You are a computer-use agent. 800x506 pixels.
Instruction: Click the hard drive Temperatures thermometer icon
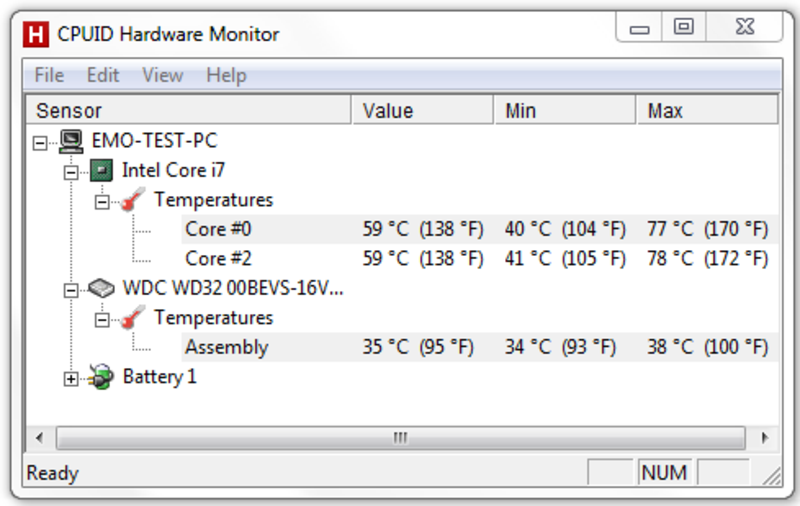(133, 318)
